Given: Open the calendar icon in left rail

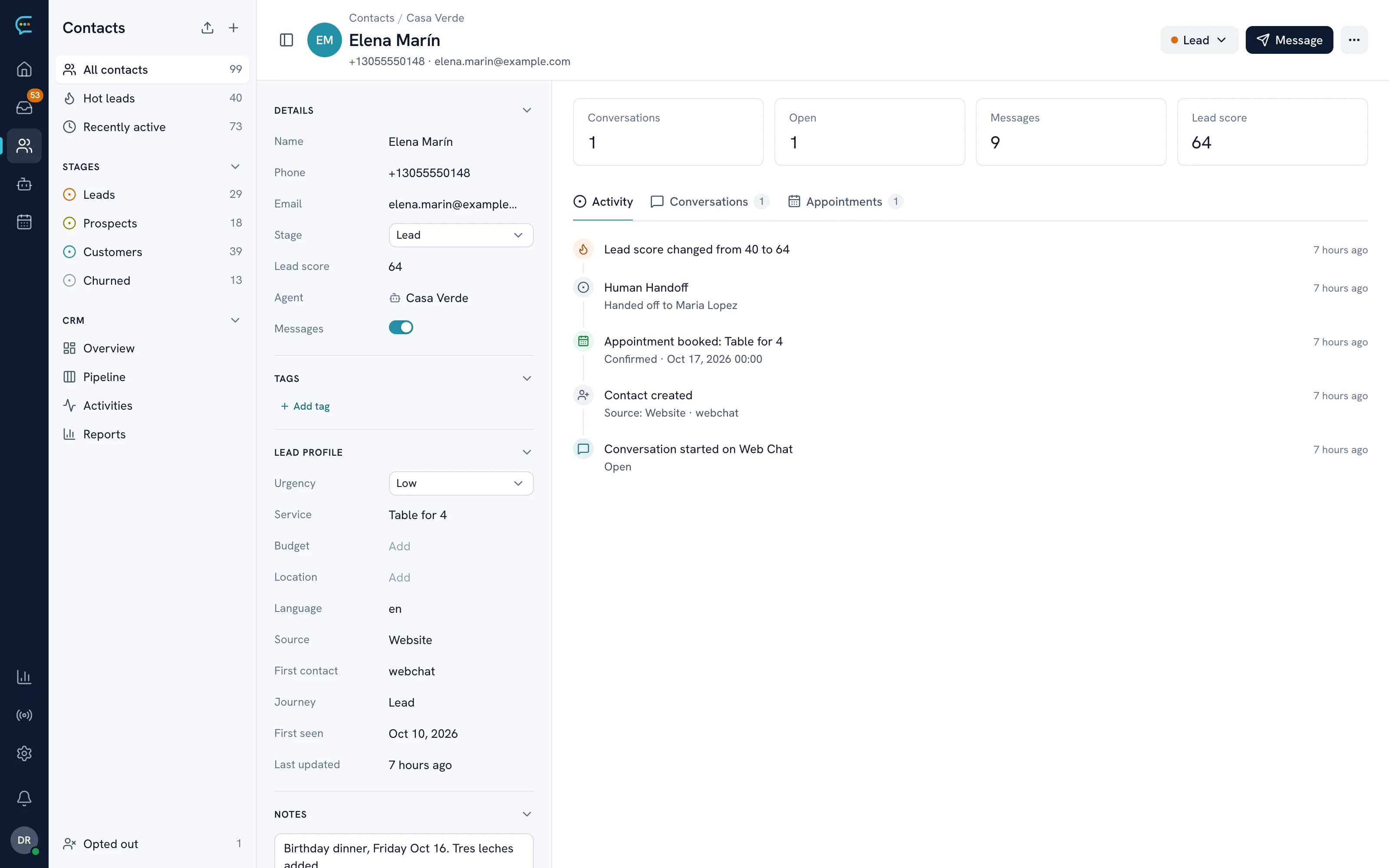Looking at the screenshot, I should point(24,222).
